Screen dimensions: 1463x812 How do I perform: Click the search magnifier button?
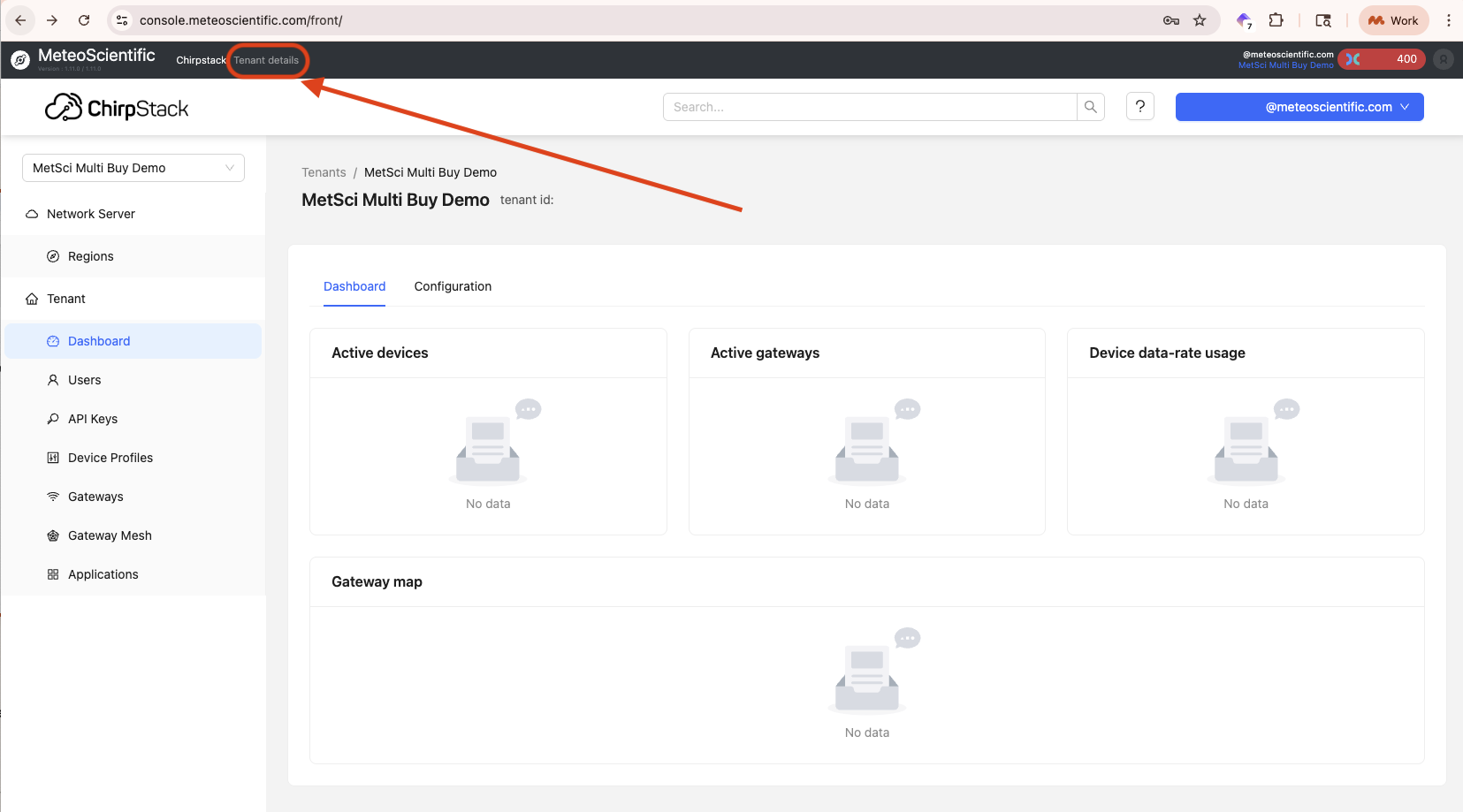(1090, 107)
